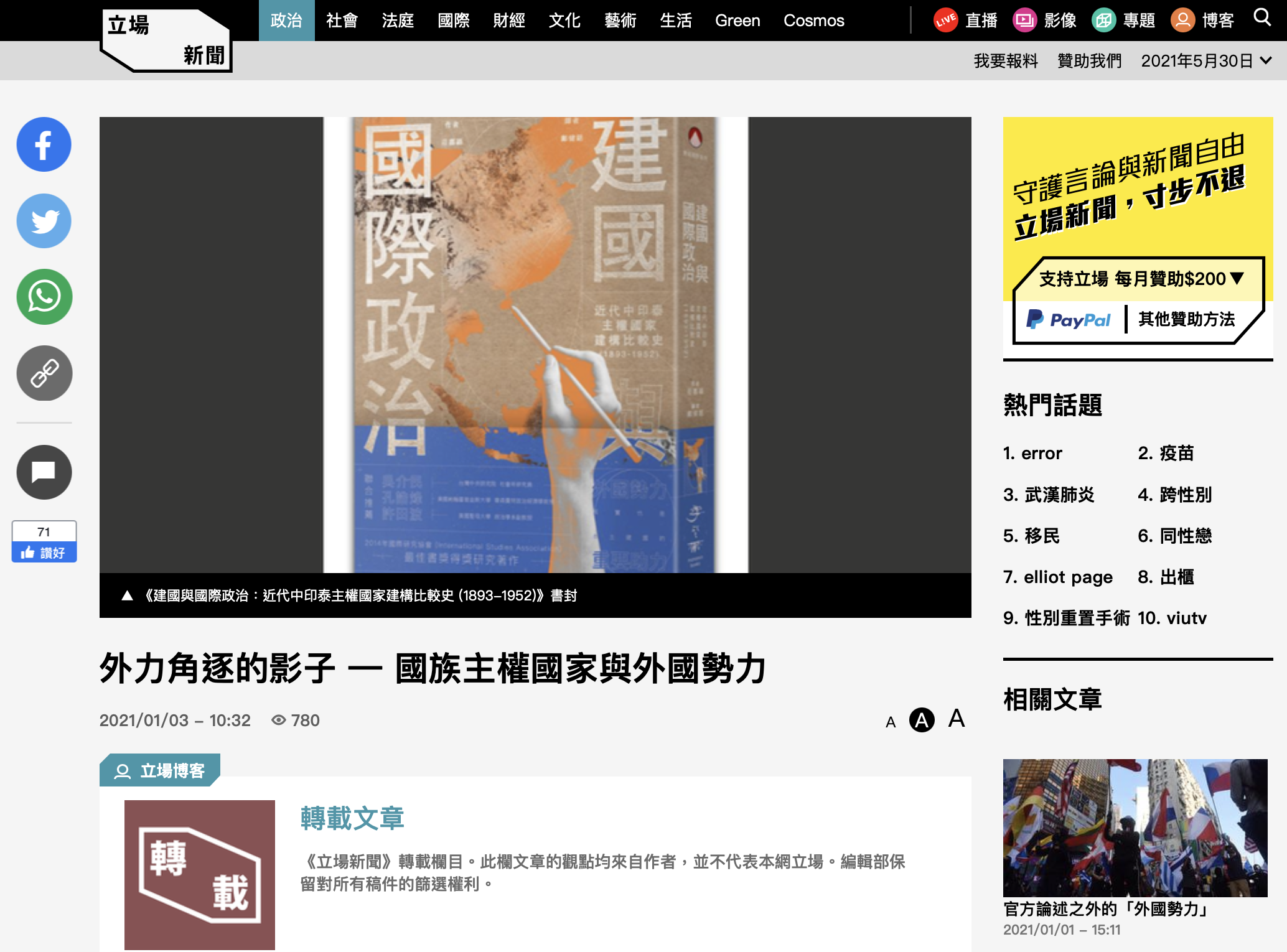Share article via WhatsApp
This screenshot has width=1287, height=952.
pos(44,297)
